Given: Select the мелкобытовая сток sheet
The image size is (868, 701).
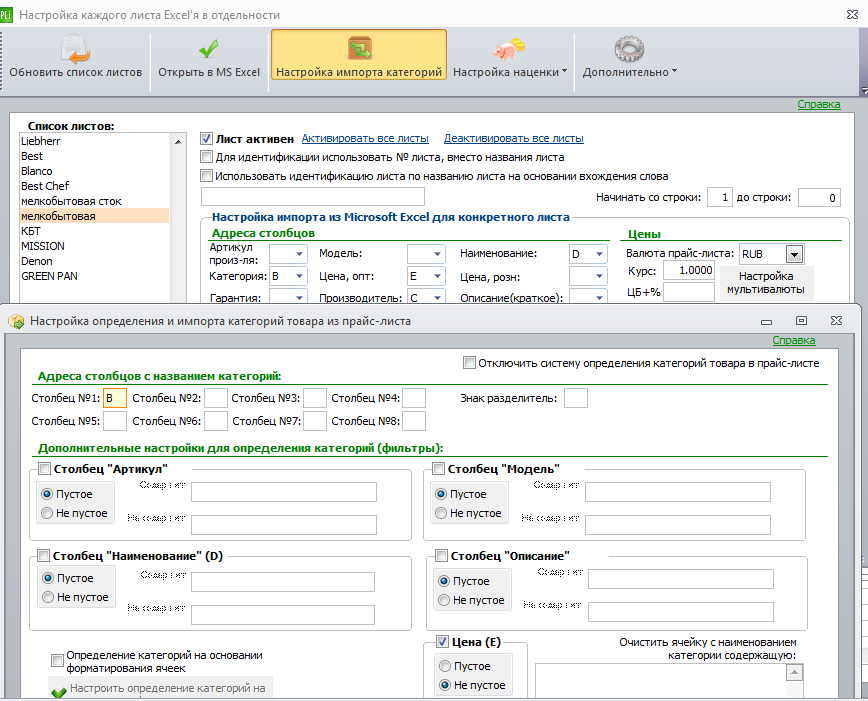Looking at the screenshot, I should point(94,201).
